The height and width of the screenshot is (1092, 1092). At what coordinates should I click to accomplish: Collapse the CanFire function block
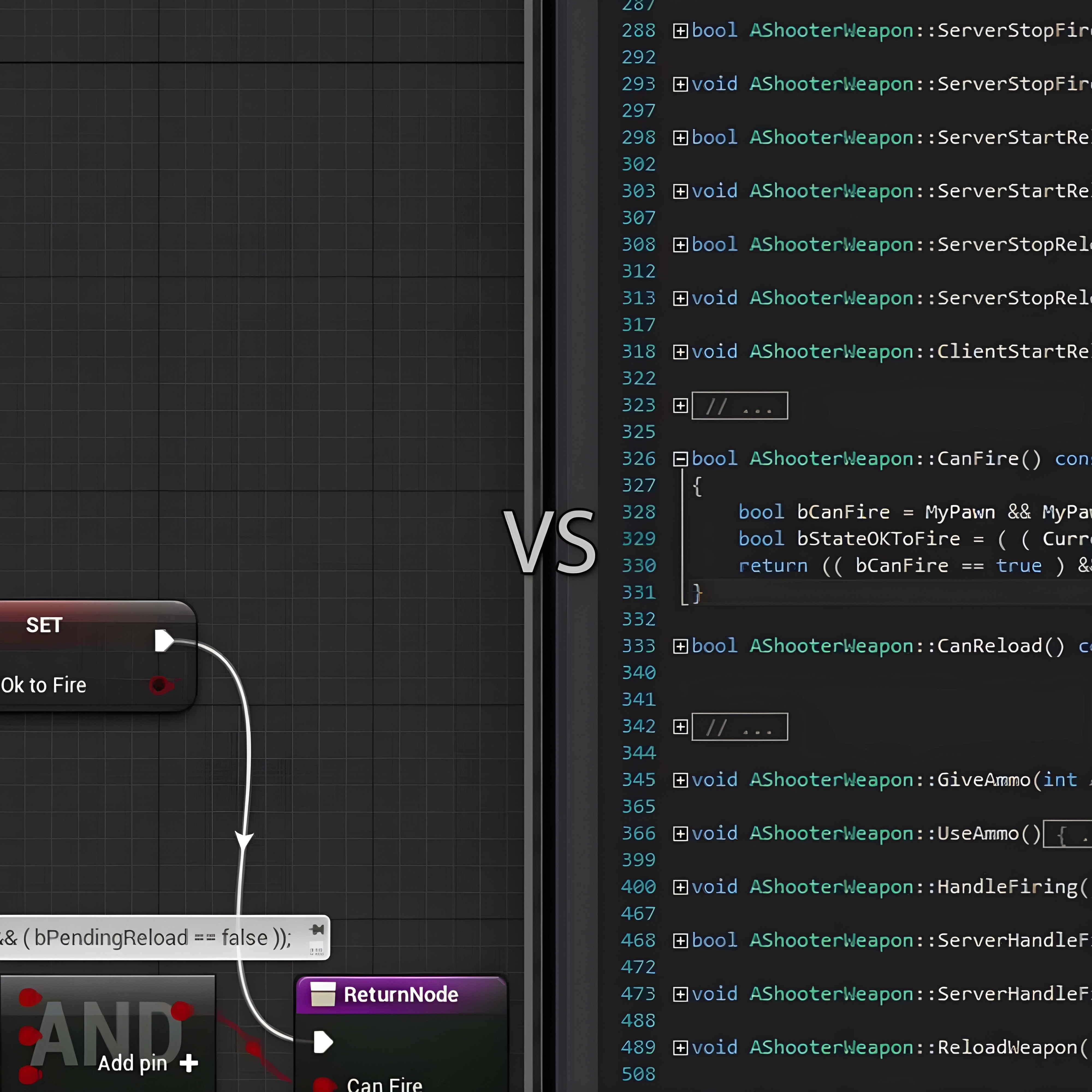click(x=681, y=458)
